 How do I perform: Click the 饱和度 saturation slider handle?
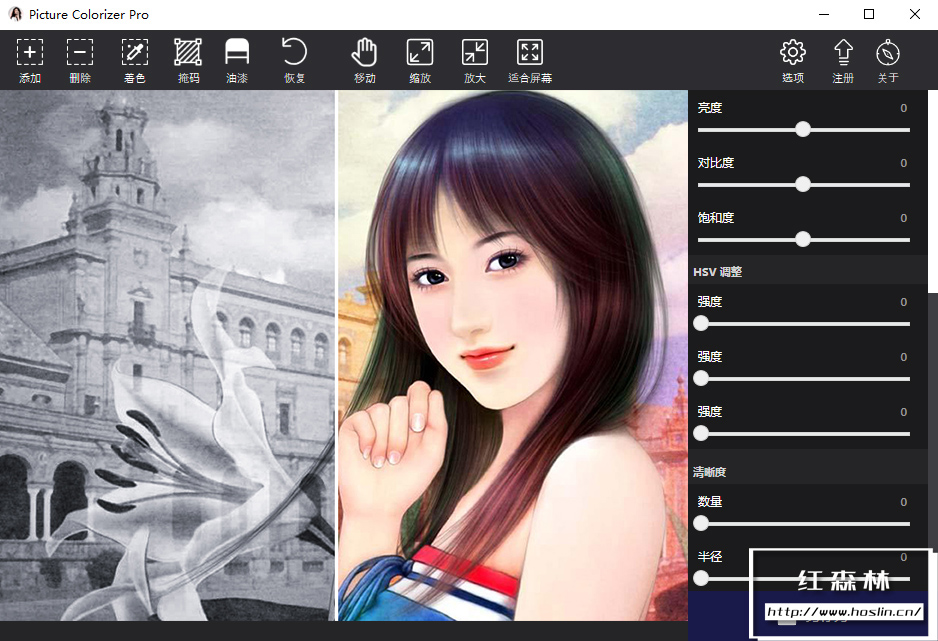click(x=803, y=239)
